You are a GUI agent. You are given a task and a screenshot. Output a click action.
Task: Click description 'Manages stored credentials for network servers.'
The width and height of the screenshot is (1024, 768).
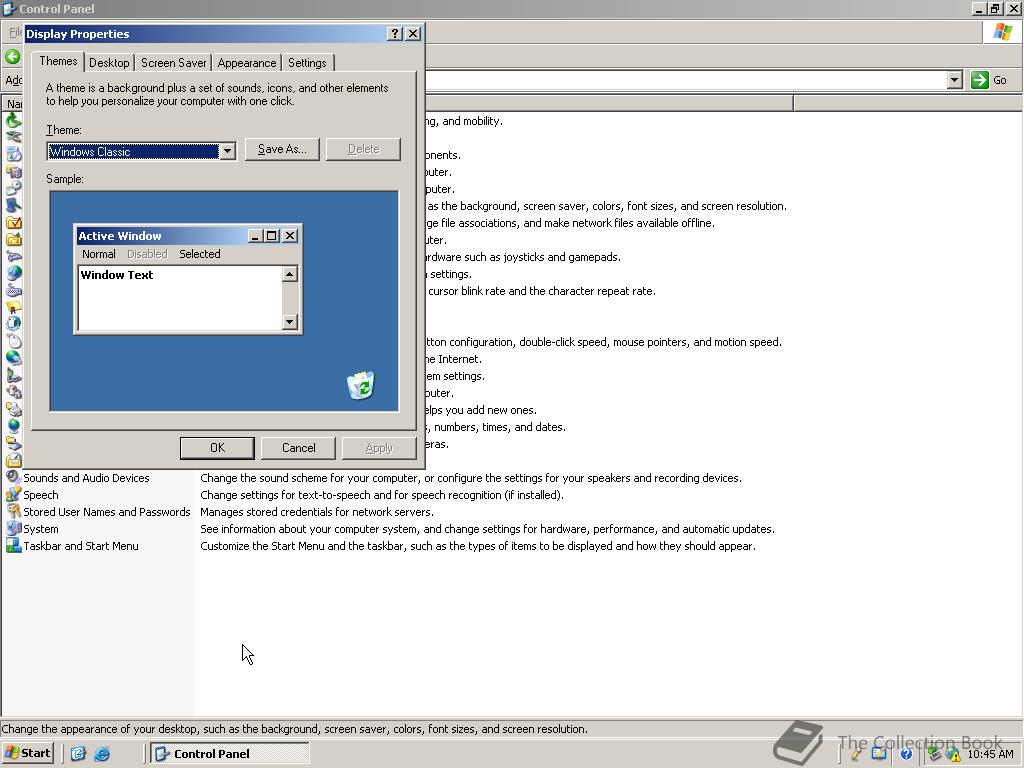pos(317,512)
